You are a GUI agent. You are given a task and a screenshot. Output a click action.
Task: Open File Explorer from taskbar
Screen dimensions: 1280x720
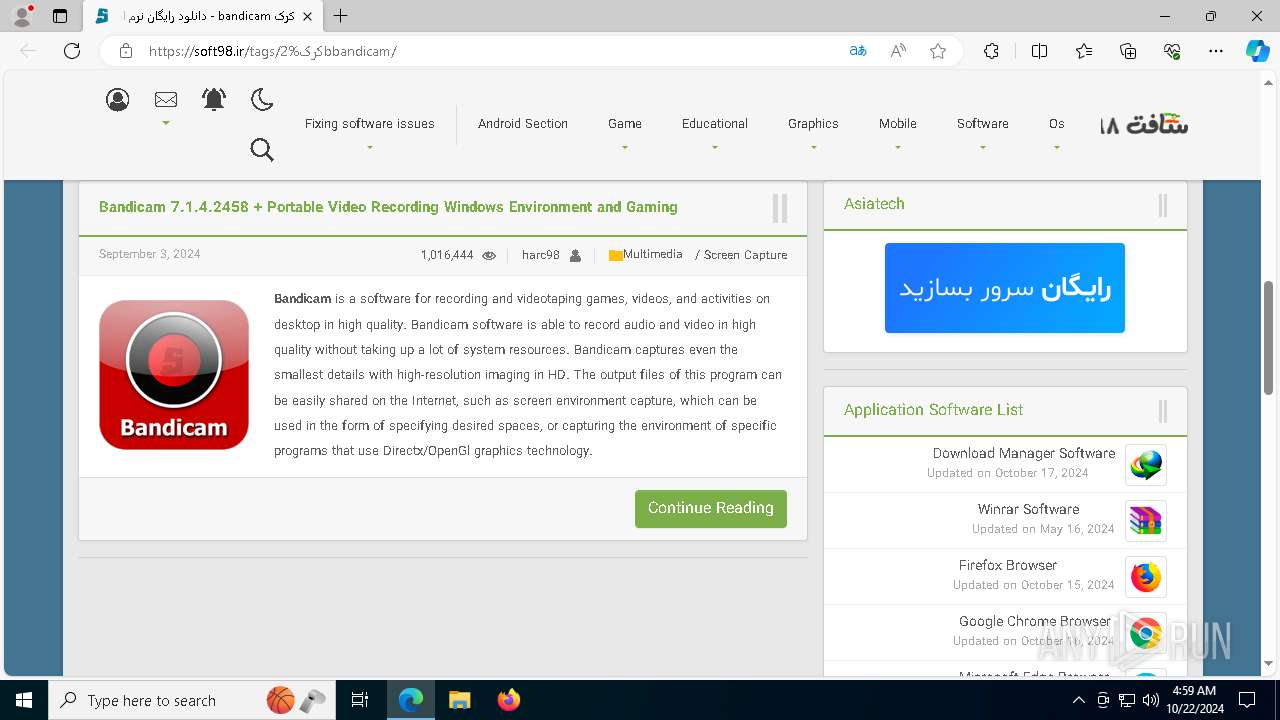(x=459, y=700)
